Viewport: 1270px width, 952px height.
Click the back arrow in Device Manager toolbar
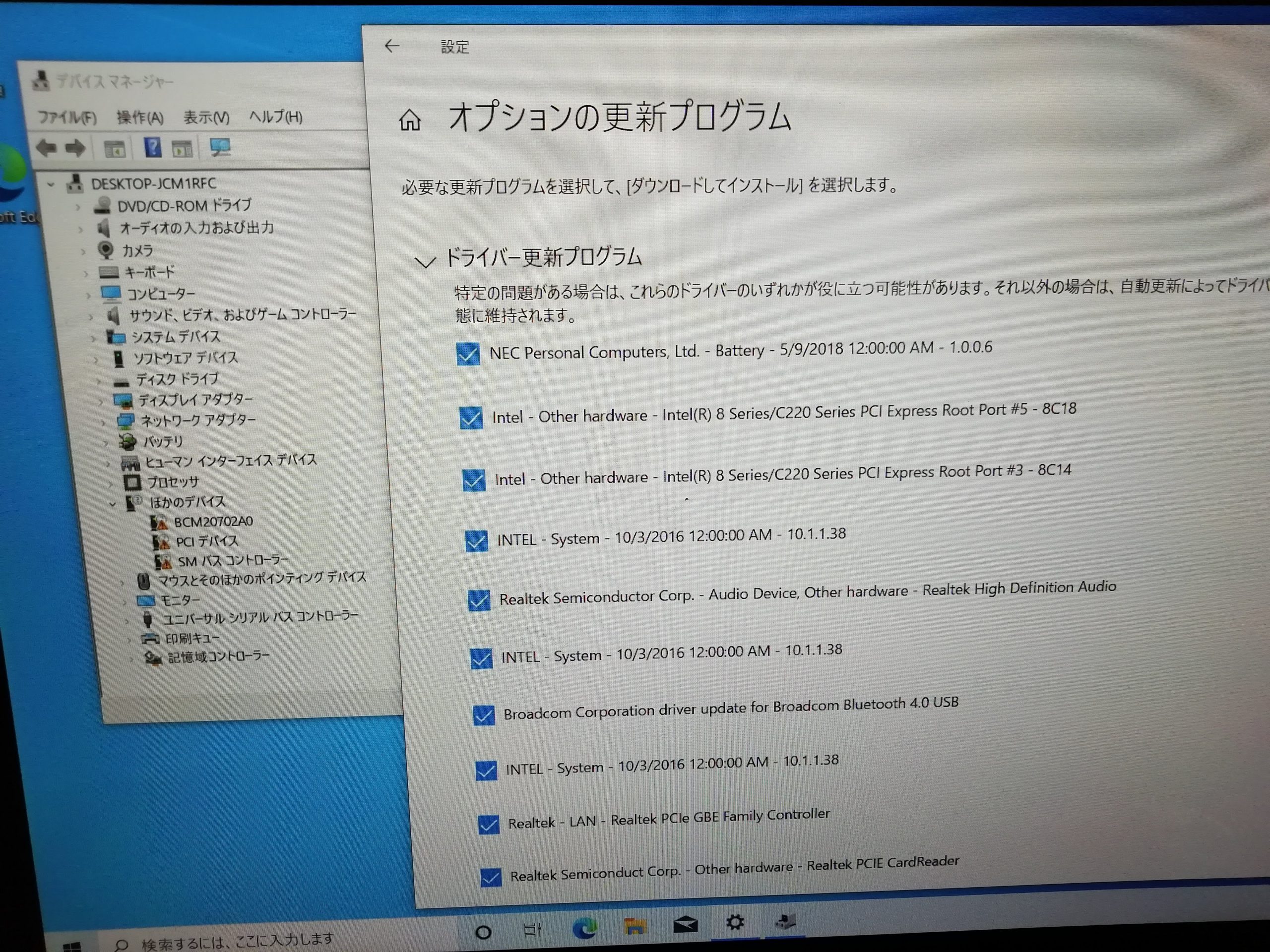point(48,148)
